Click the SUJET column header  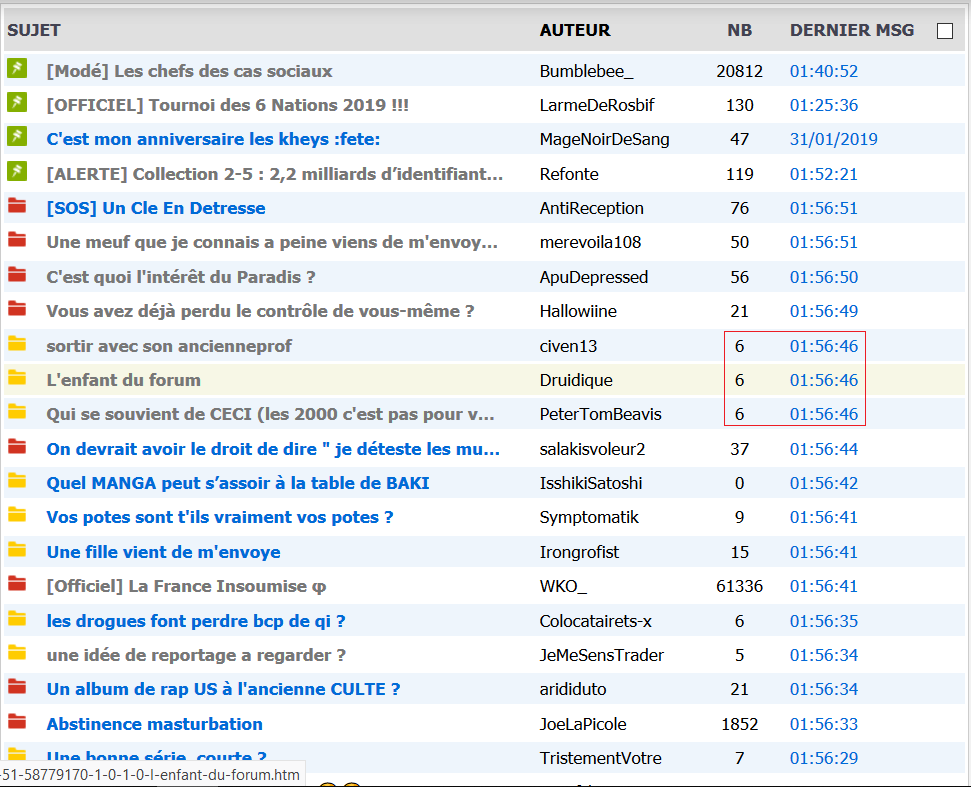pyautogui.click(x=33, y=30)
